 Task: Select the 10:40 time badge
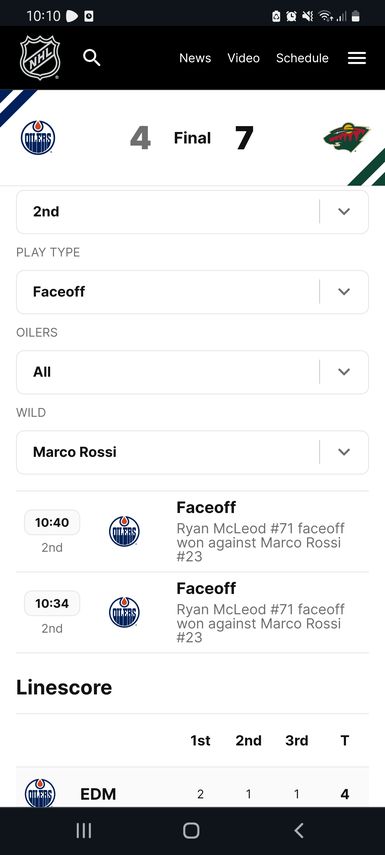(52, 522)
